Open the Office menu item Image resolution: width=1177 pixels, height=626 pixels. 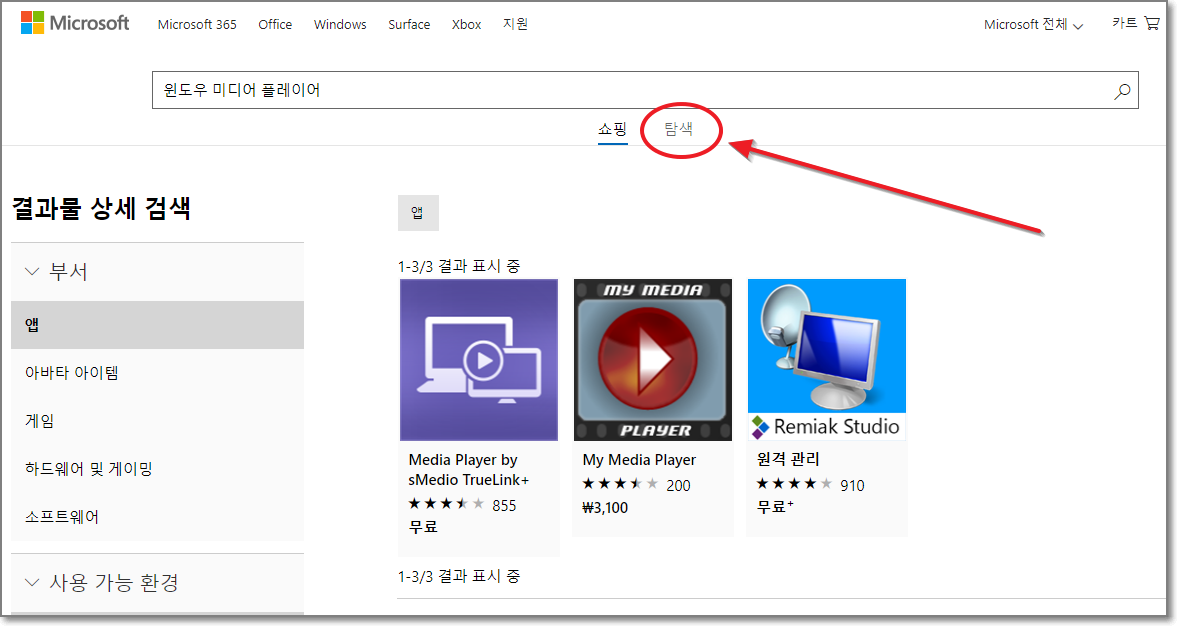point(275,25)
